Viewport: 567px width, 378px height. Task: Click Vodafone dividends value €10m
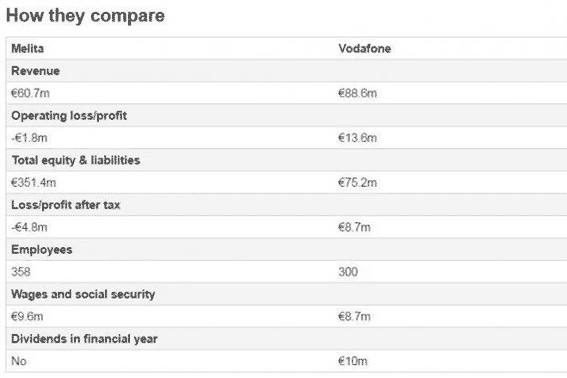tap(353, 361)
